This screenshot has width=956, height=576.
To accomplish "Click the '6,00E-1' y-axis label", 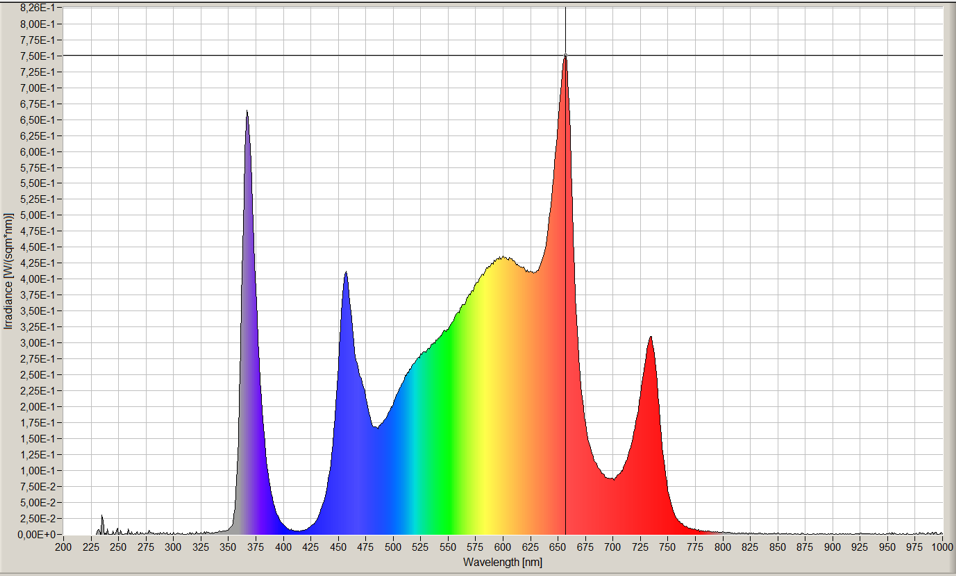I will (37, 152).
